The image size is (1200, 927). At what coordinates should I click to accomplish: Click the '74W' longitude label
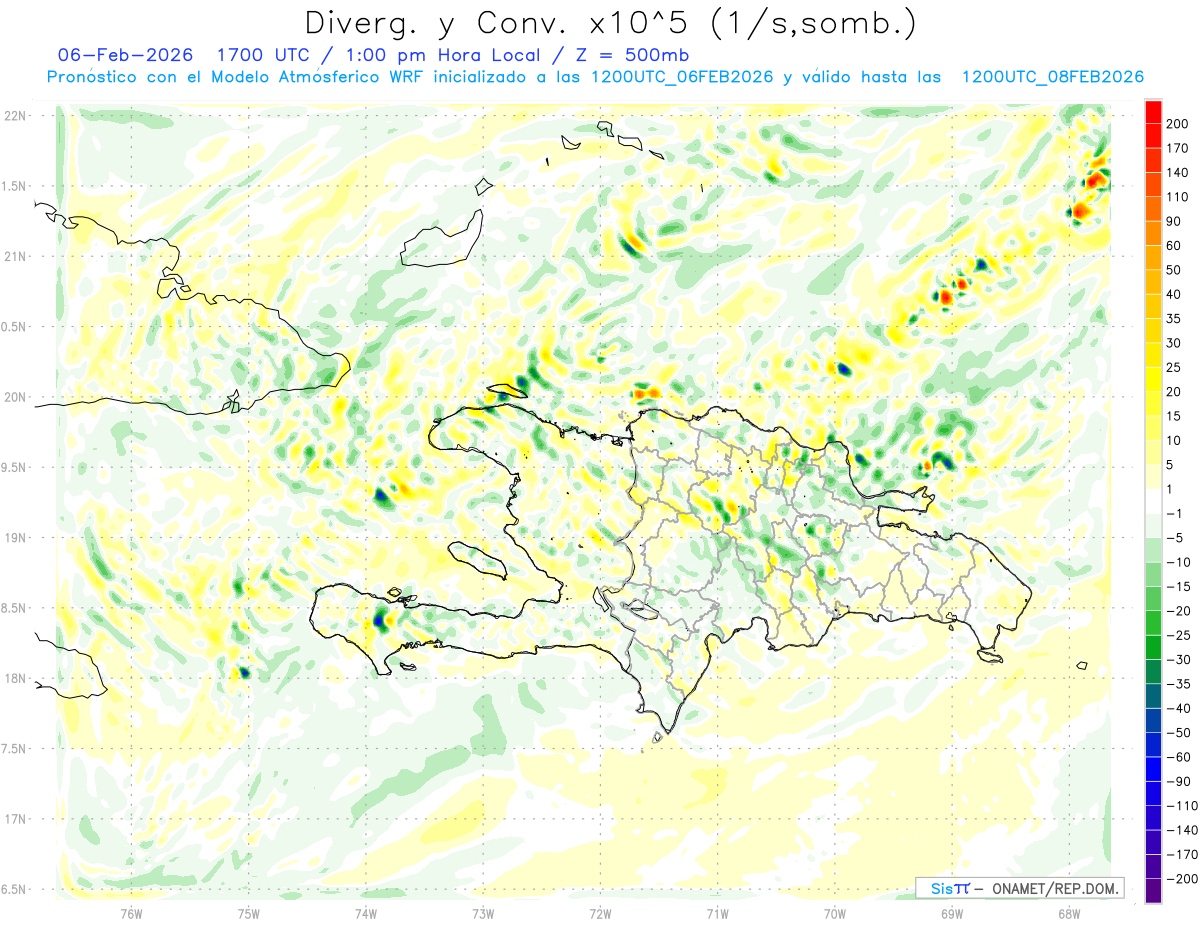[366, 913]
